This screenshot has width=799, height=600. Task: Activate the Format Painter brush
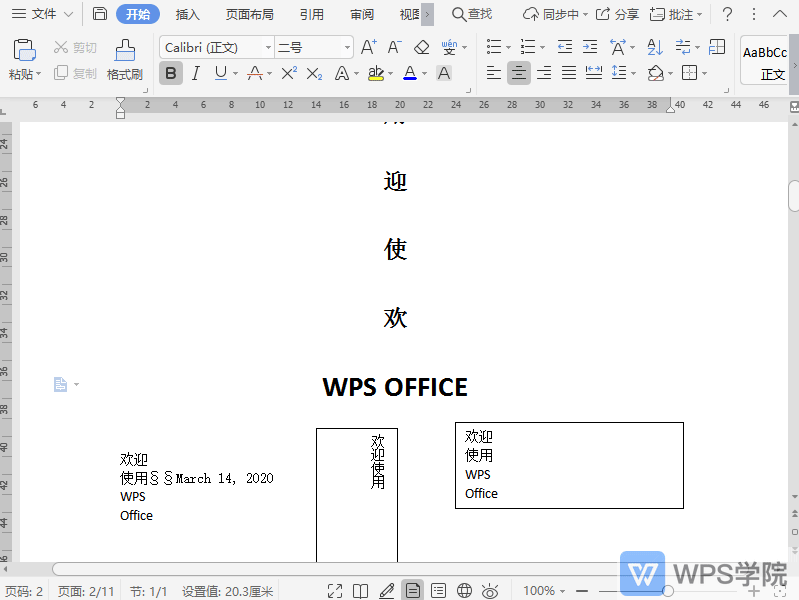pos(125,60)
